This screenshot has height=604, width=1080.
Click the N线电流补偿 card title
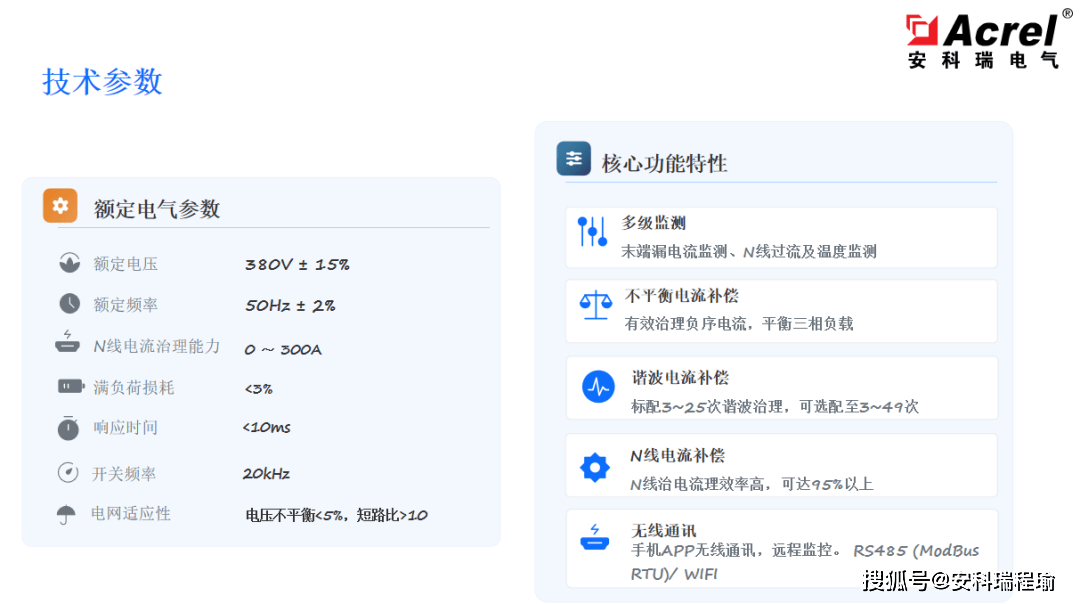tap(678, 455)
